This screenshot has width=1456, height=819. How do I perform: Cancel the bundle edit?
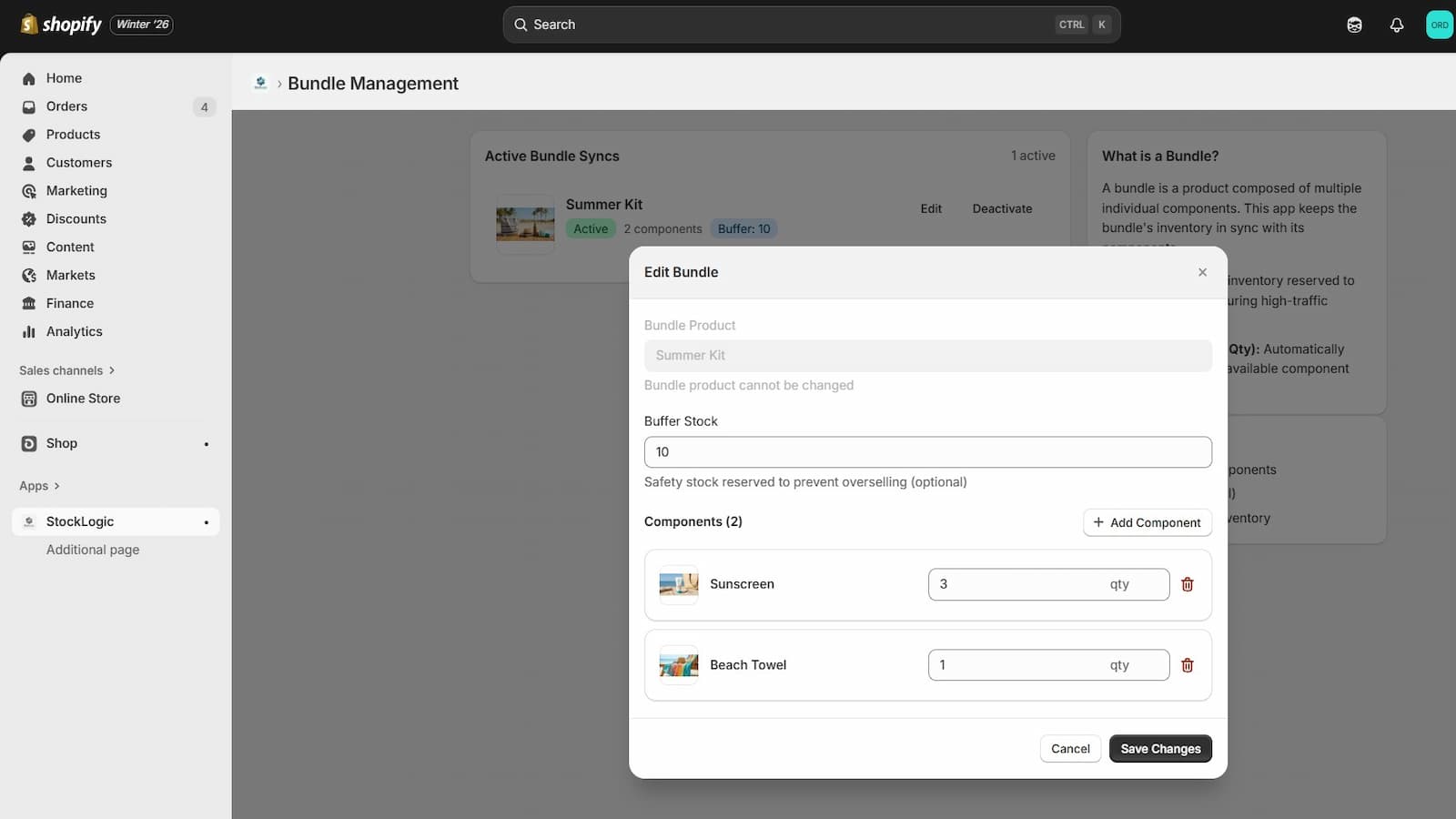click(1070, 749)
